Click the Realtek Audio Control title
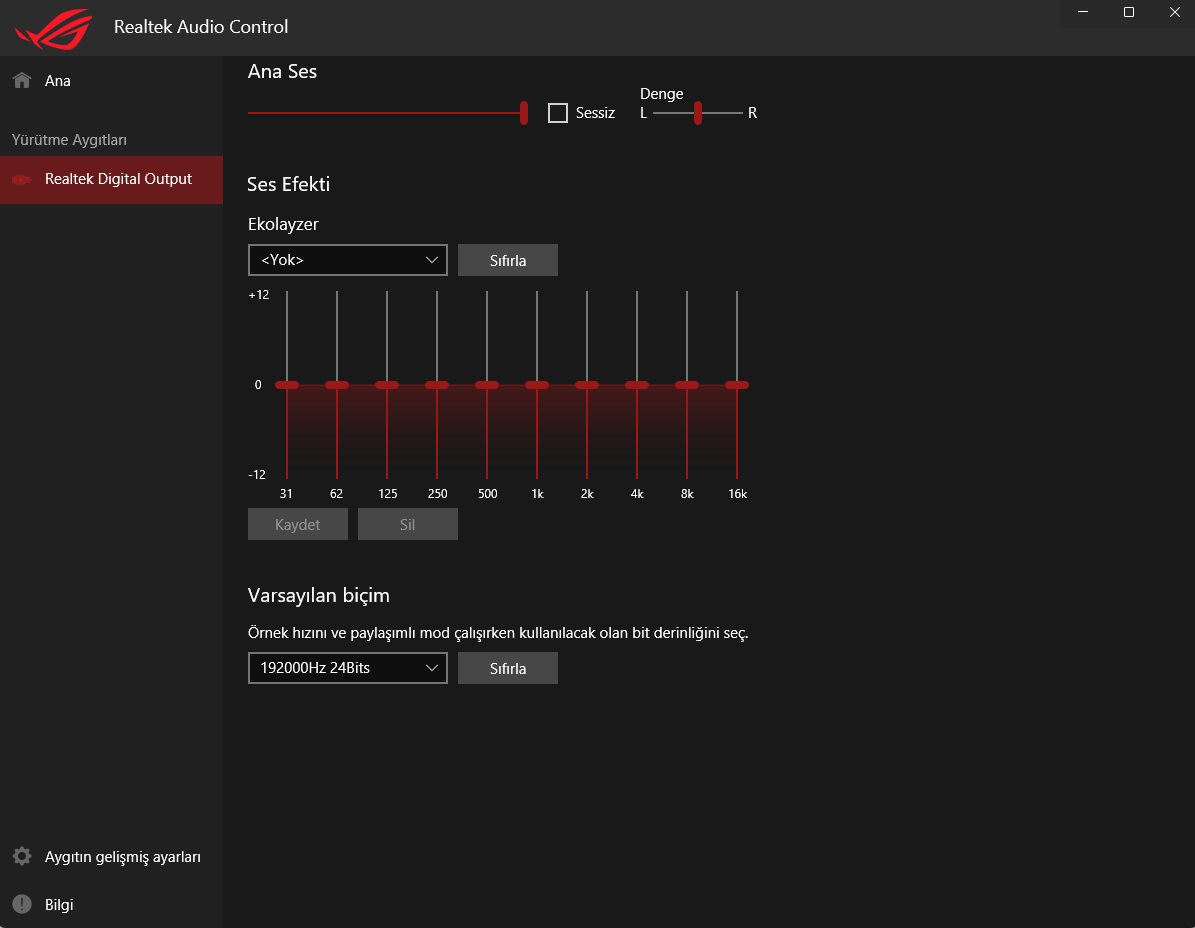The width and height of the screenshot is (1195, 928). coord(201,27)
